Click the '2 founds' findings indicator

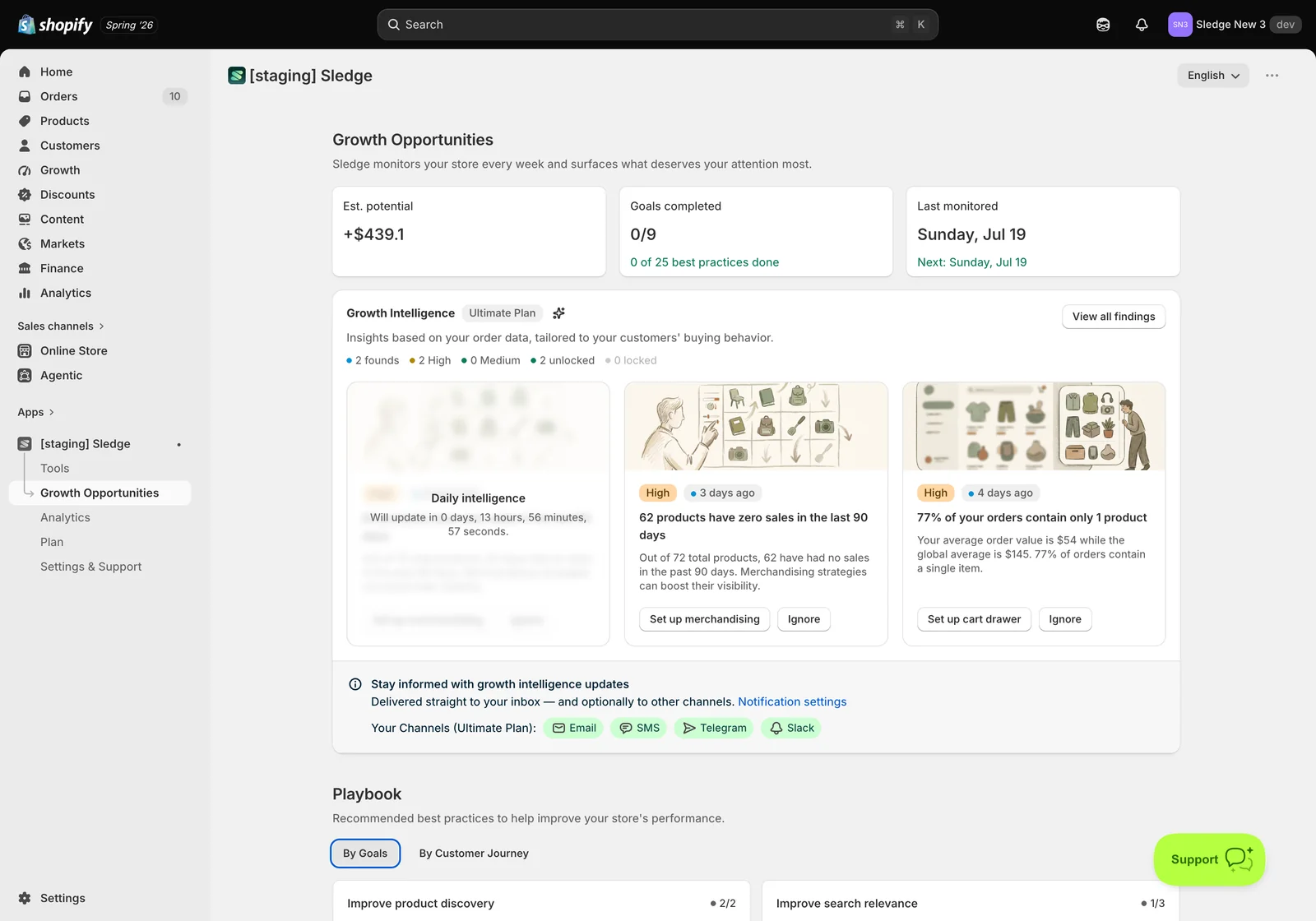(373, 361)
